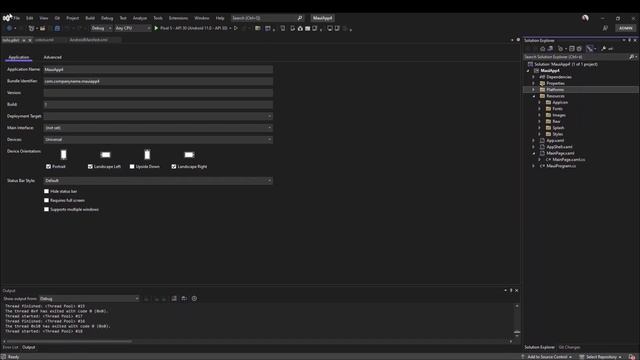Click the toggle word wrap output icon

coord(184,298)
